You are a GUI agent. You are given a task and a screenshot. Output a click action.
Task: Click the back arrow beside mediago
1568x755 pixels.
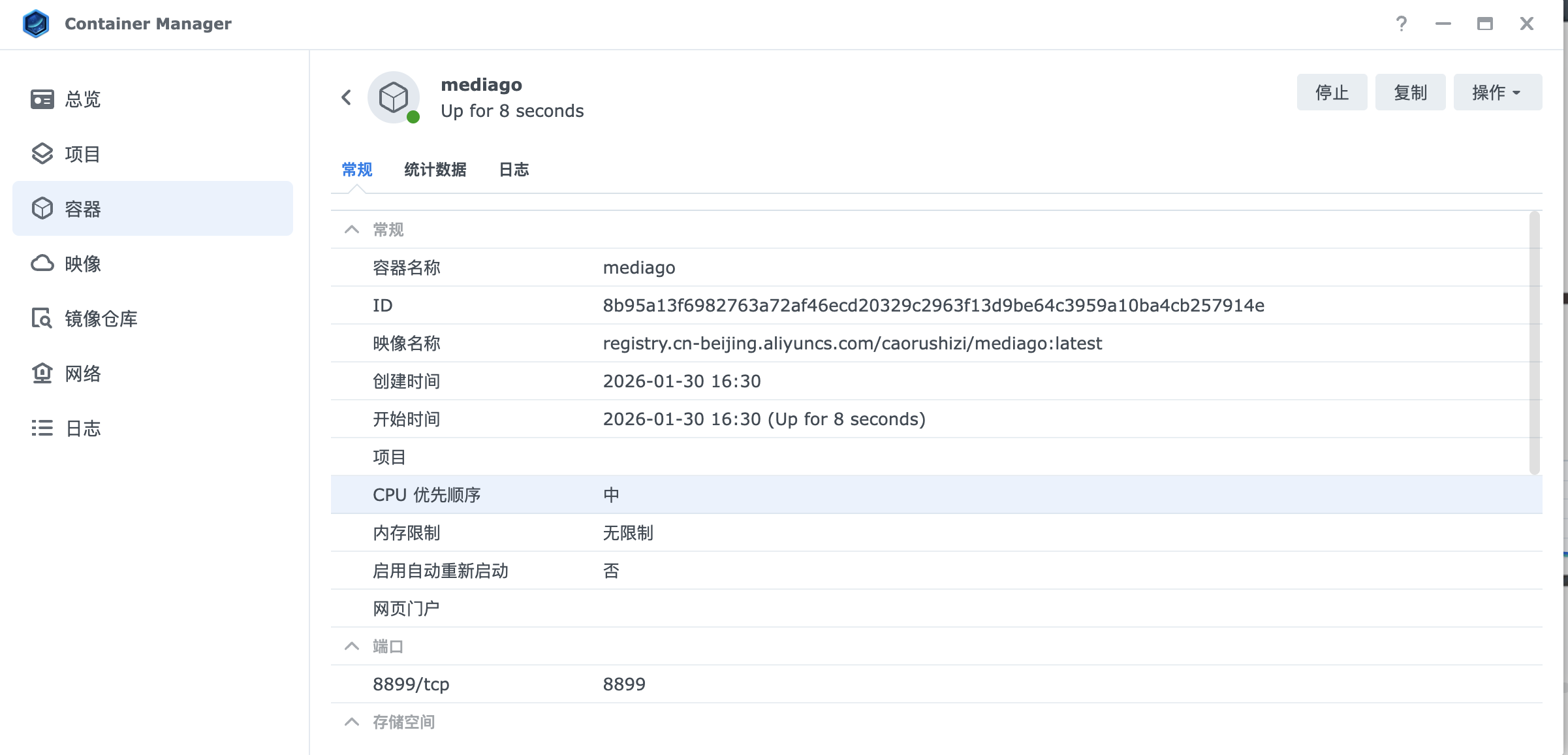click(347, 98)
